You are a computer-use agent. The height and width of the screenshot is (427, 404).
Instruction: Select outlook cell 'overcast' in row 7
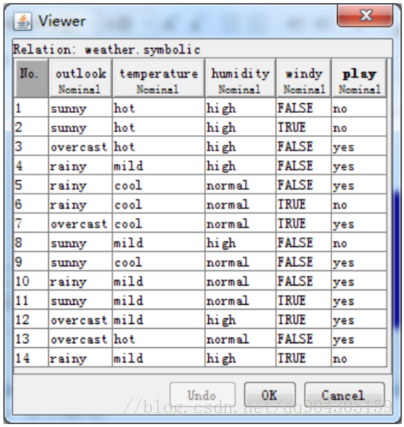pyautogui.click(x=80, y=223)
